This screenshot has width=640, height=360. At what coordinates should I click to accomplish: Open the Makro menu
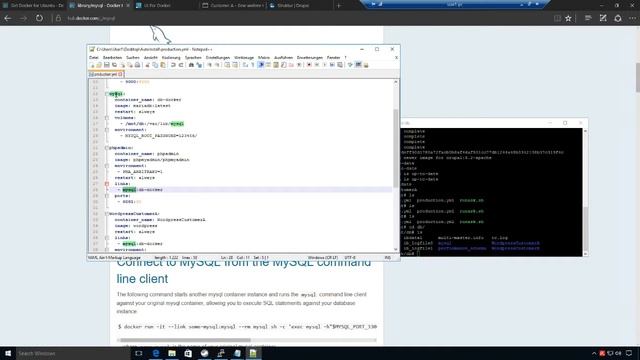coord(264,58)
